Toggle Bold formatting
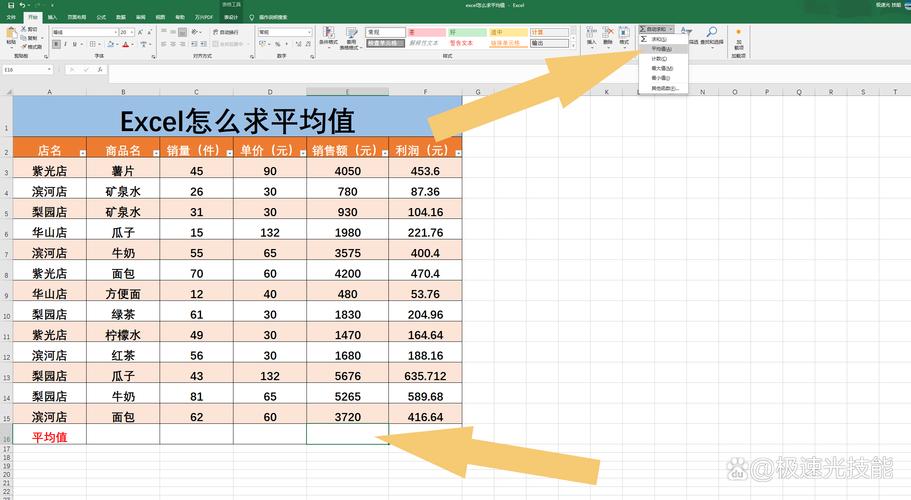Image resolution: width=911 pixels, height=500 pixels. pyautogui.click(x=56, y=44)
